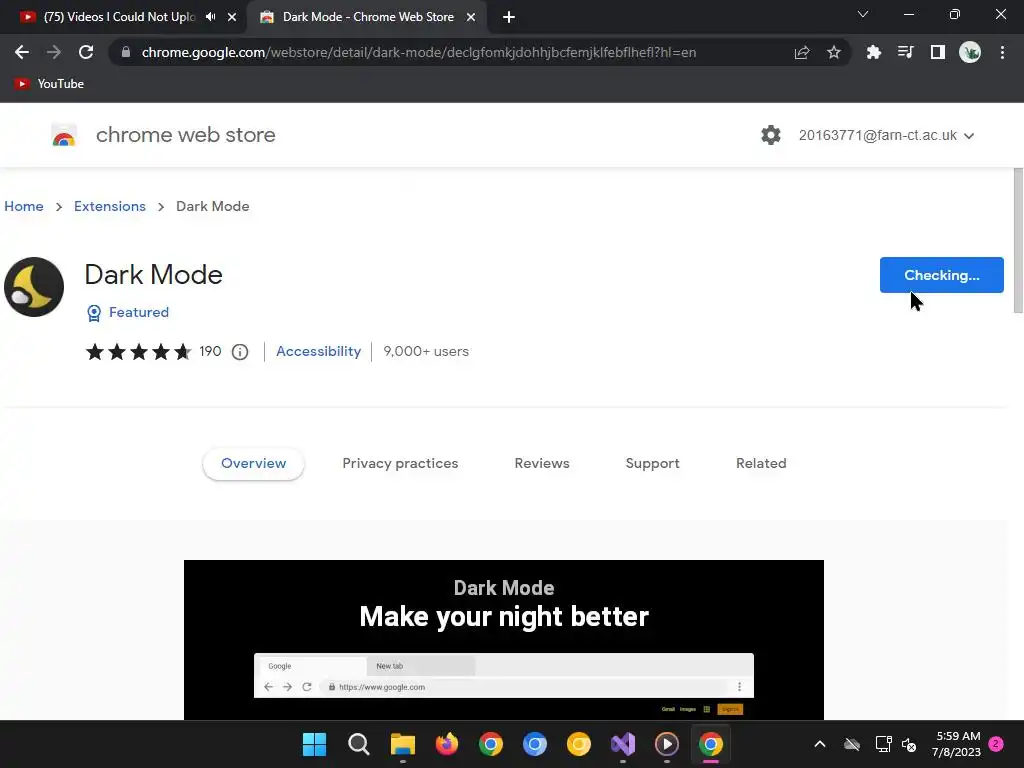The width and height of the screenshot is (1024, 768).
Task: Click the star rating for Dark Mode
Action: click(138, 352)
